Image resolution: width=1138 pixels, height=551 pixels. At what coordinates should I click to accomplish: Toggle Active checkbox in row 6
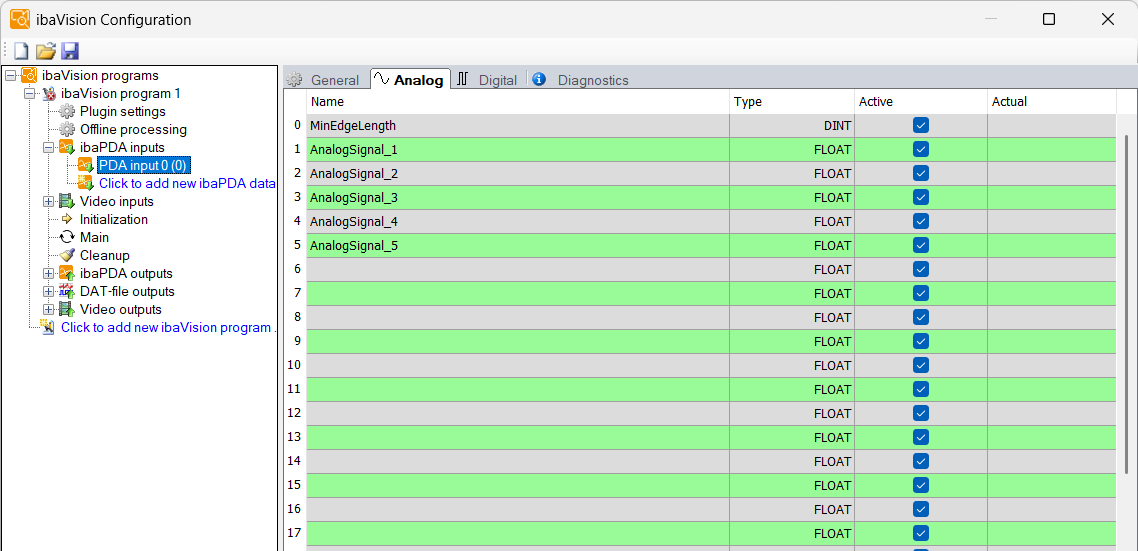[x=921, y=269]
